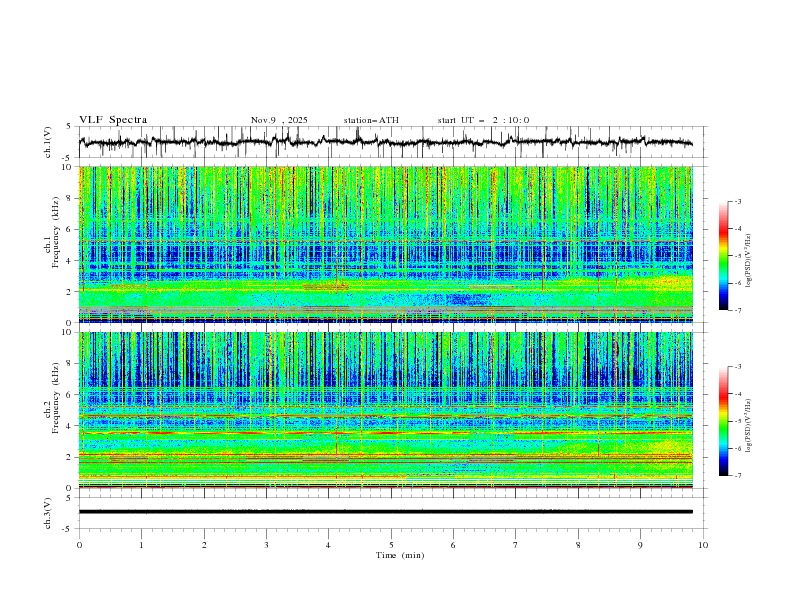Click the ch.2 colorbar log(PSD) label
The width and height of the screenshot is (792, 612).
[748, 426]
